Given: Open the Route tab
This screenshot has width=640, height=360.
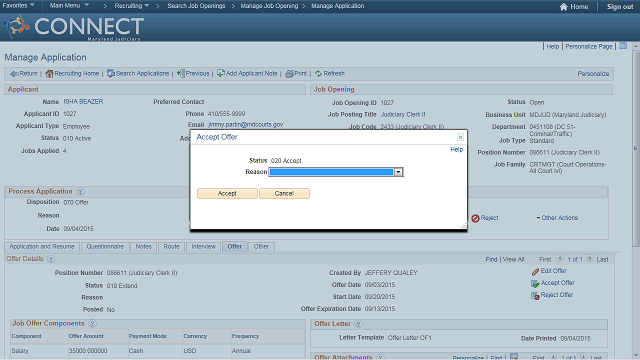Looking at the screenshot, I should 171,247.
